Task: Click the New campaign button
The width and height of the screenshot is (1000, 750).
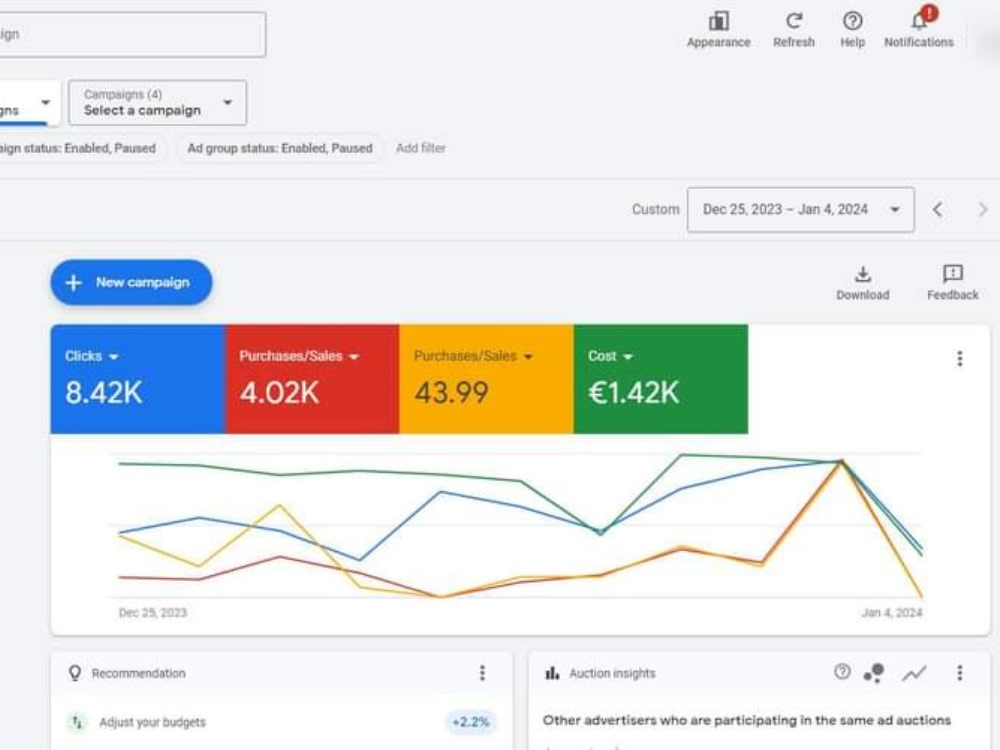Action: 131,283
